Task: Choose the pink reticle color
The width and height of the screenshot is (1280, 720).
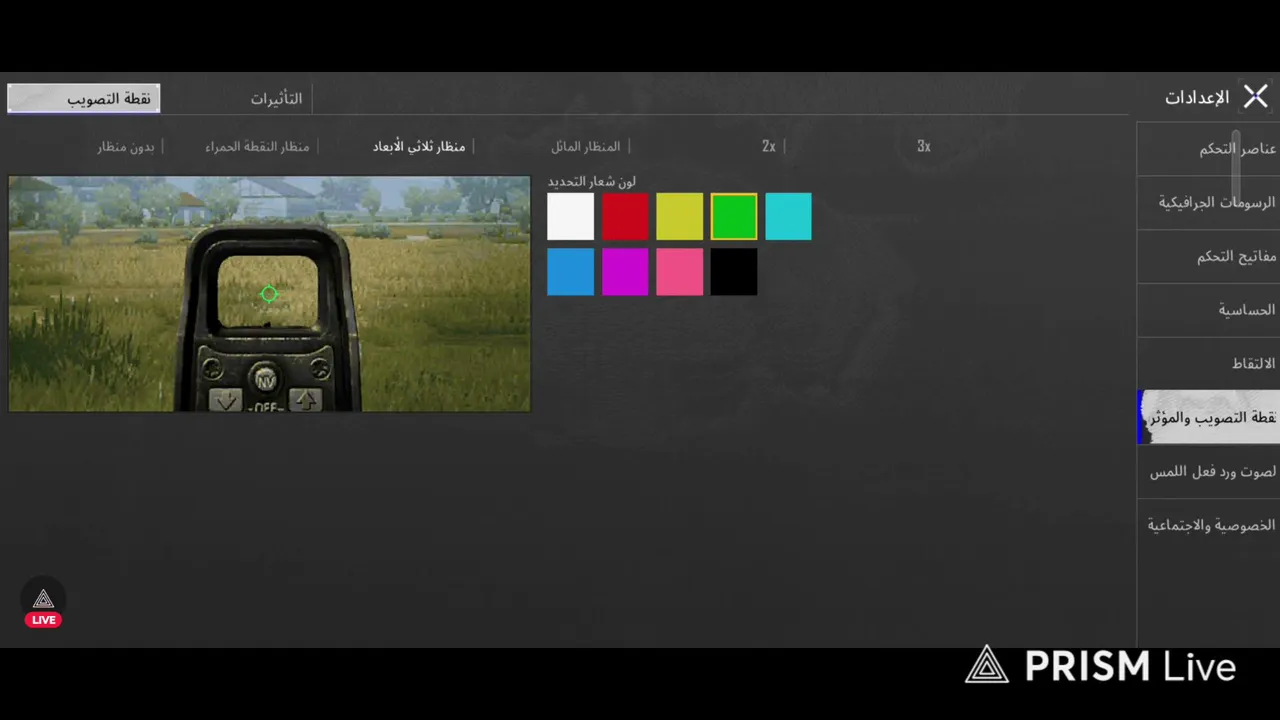Action: click(x=679, y=272)
